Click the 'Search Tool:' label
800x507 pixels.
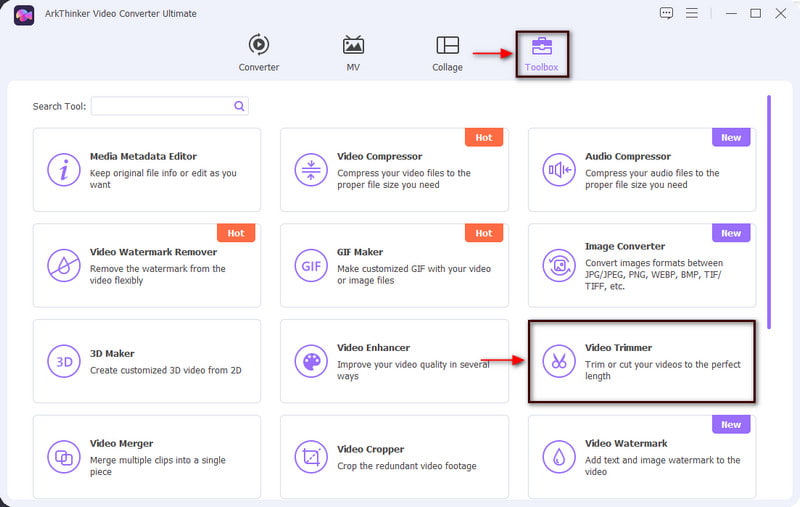[59, 107]
